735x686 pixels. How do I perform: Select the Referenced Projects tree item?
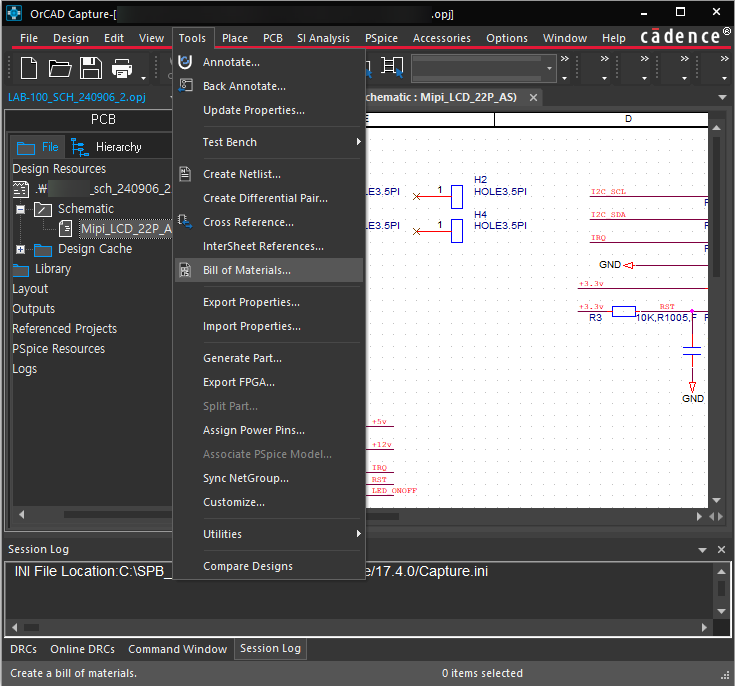[x=65, y=329]
